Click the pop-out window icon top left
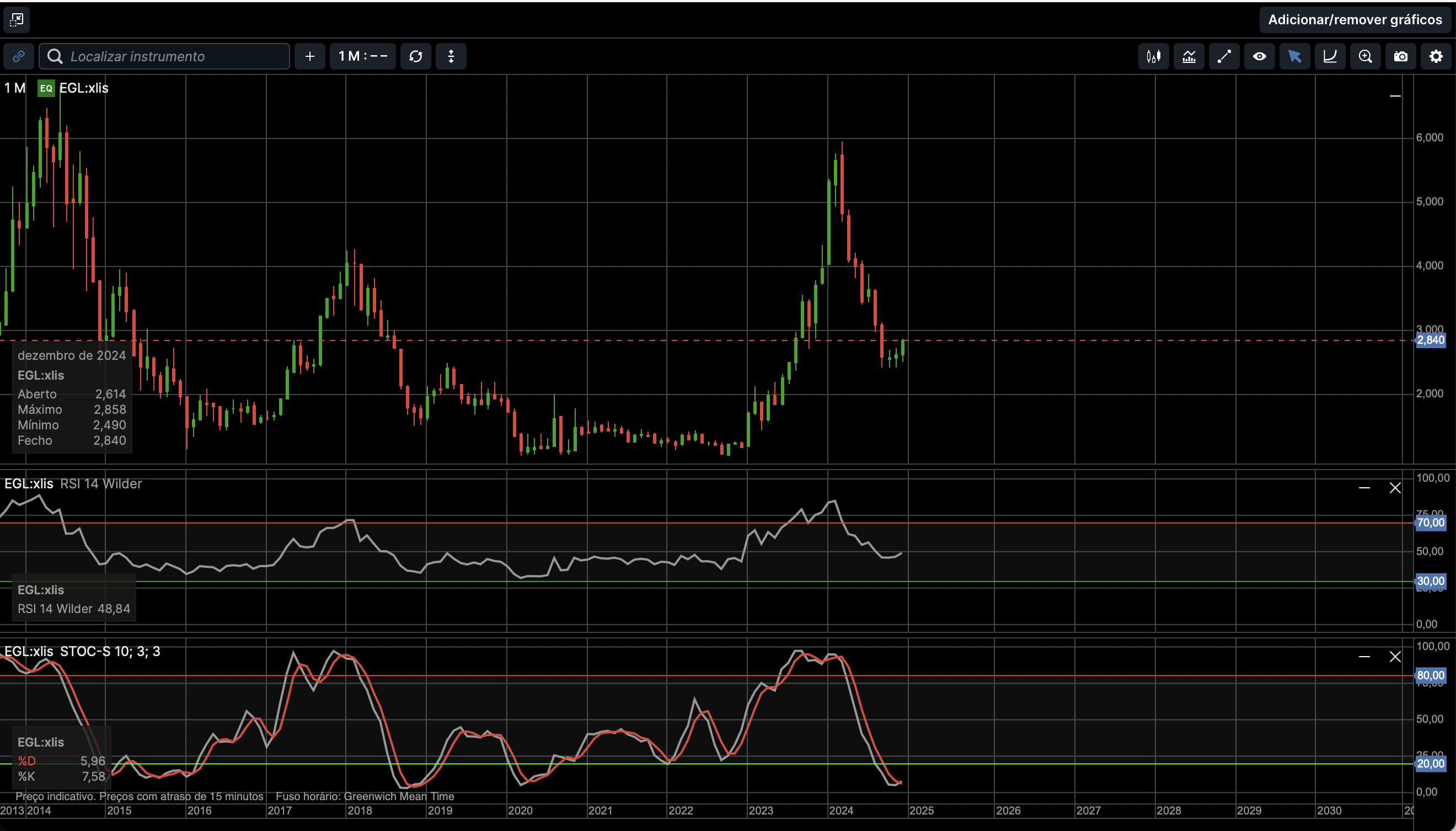This screenshot has height=831, width=1456. (x=17, y=20)
